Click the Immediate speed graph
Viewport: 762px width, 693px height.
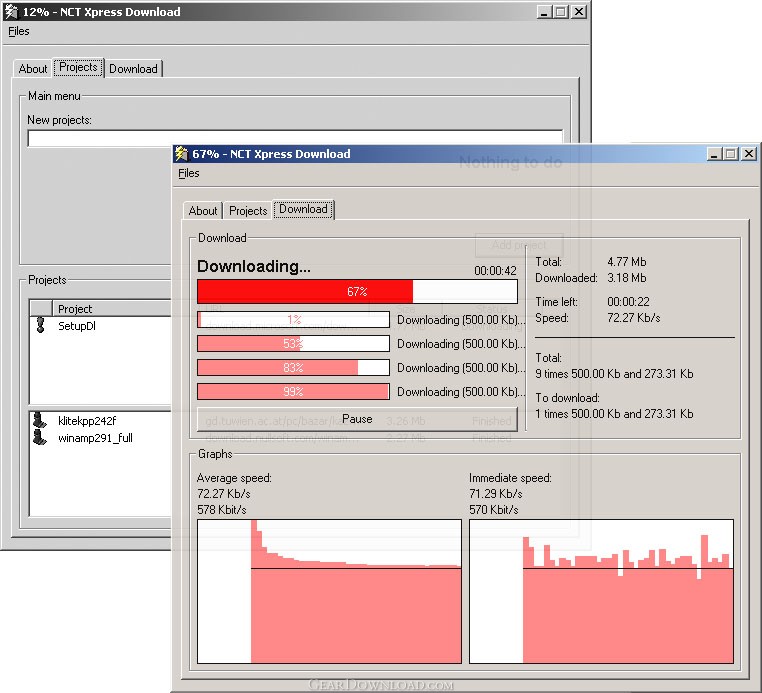pos(601,591)
